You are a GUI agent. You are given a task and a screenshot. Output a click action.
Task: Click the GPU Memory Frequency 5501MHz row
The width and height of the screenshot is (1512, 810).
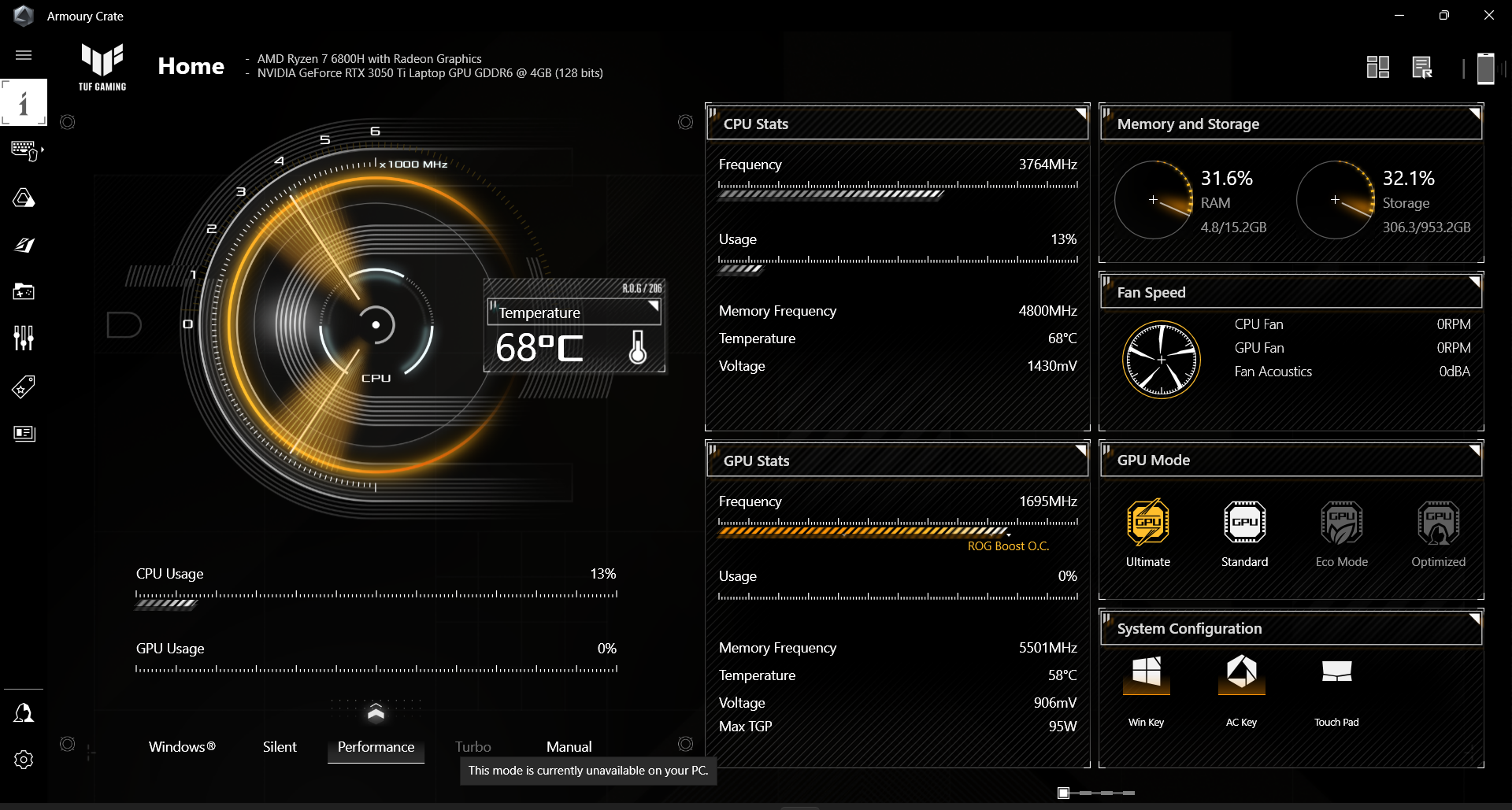(x=898, y=648)
